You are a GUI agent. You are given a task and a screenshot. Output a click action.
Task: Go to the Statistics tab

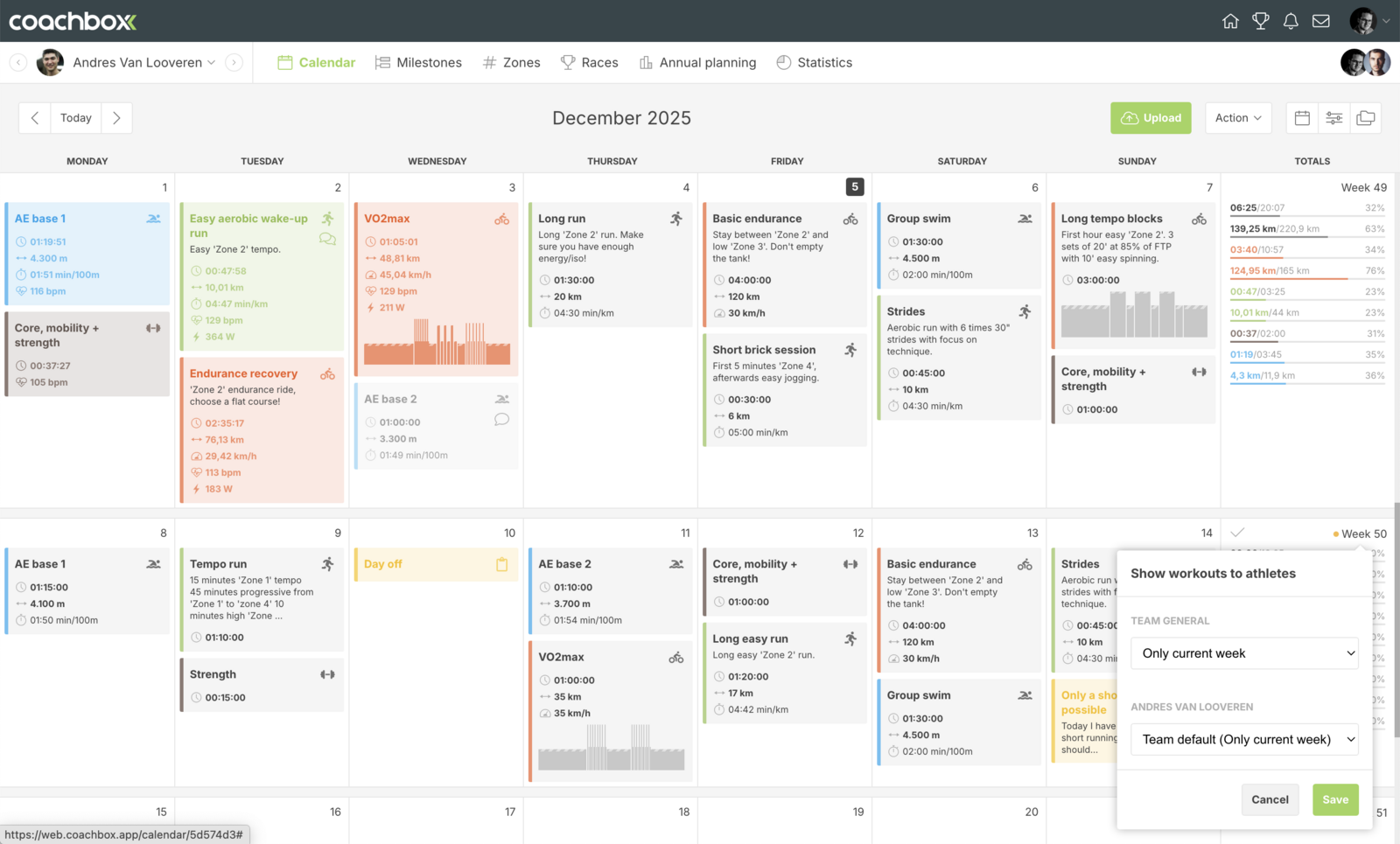(814, 63)
